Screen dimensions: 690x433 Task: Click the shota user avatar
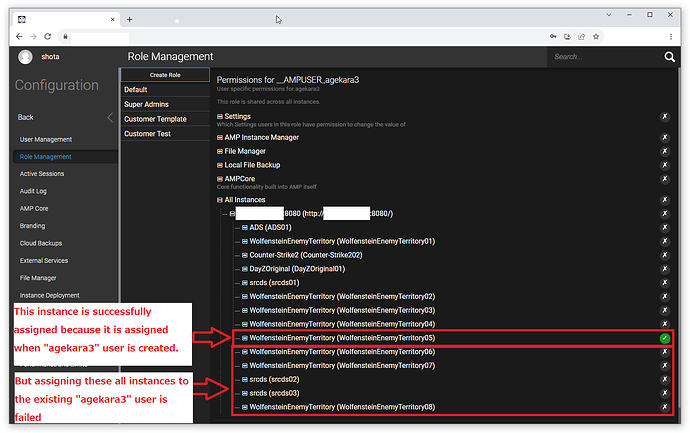pos(25,57)
